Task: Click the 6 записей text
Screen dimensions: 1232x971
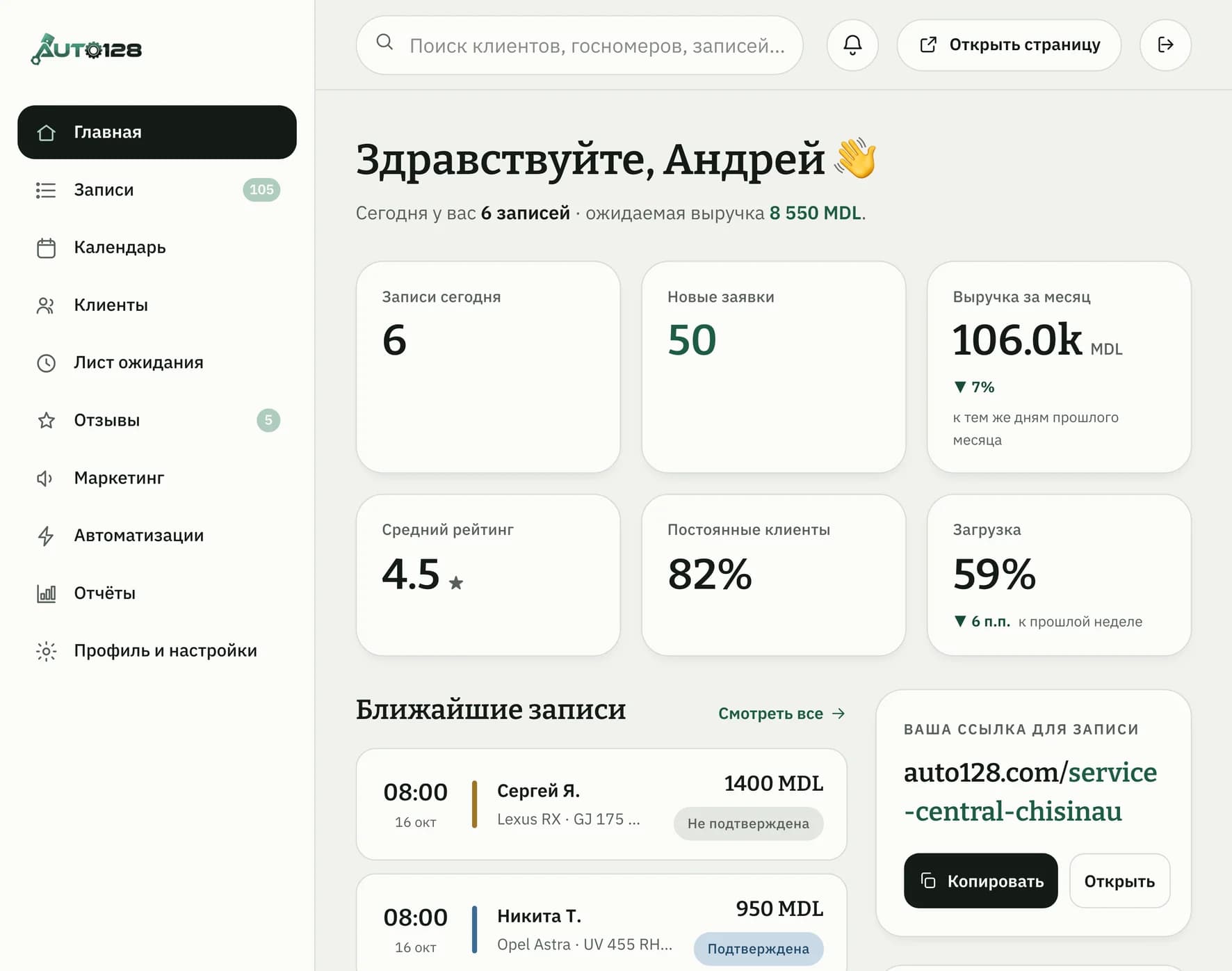Action: tap(526, 213)
